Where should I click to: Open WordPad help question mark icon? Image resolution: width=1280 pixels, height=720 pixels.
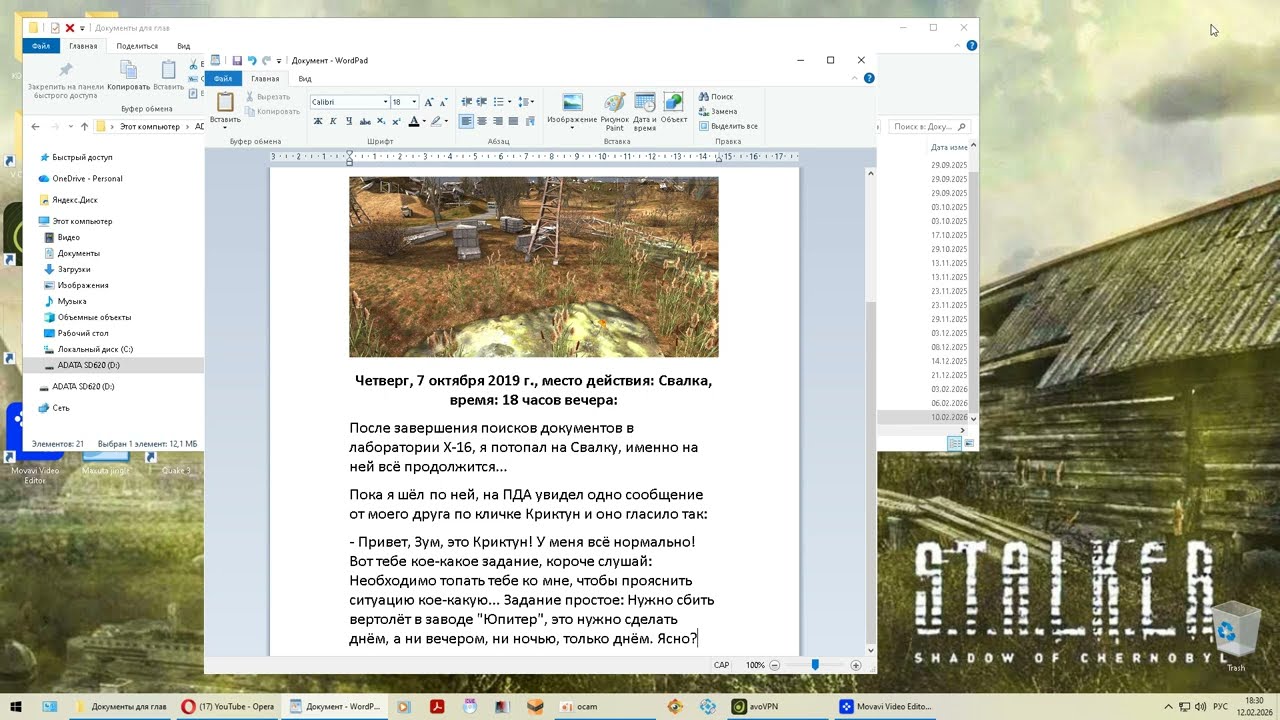pos(869,78)
